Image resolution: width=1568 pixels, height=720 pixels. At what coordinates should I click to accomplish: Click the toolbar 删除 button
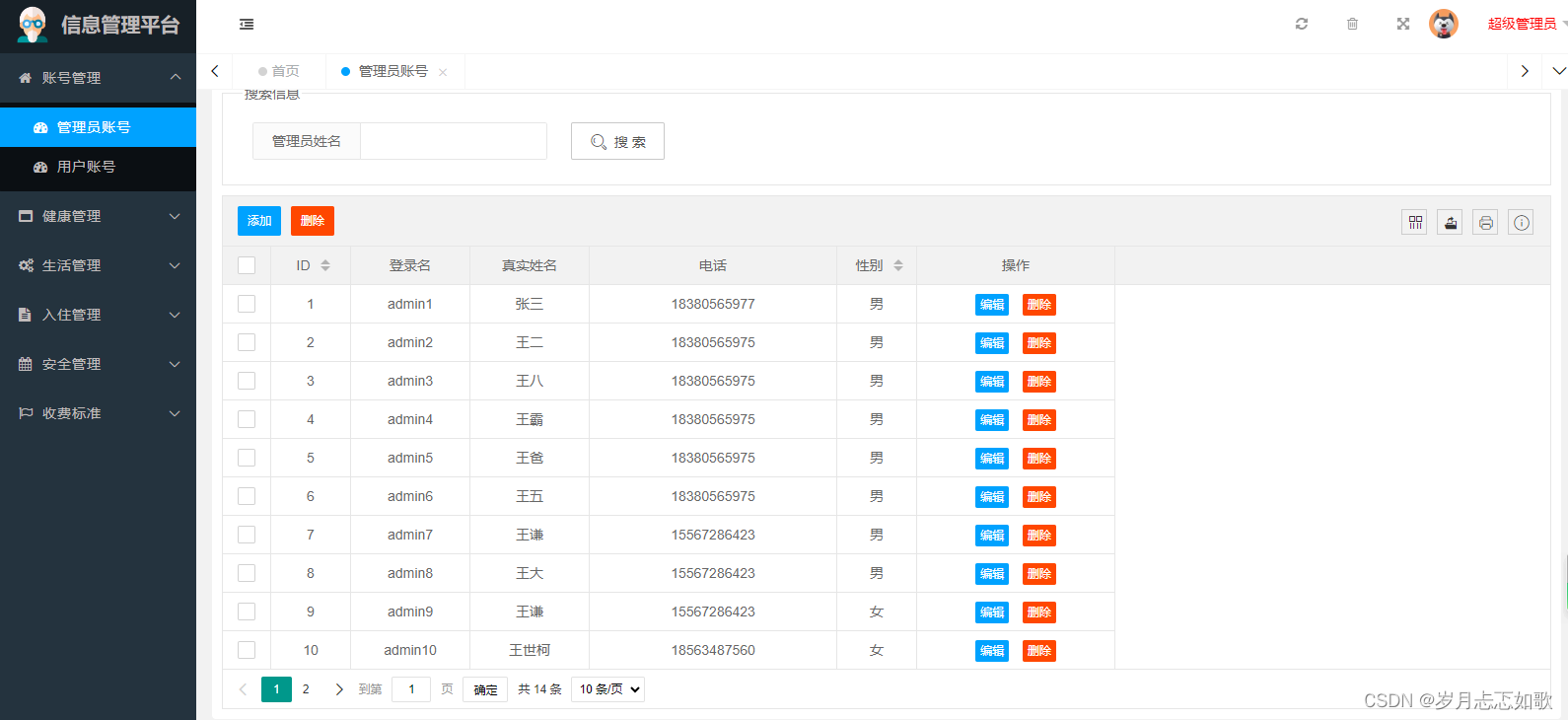pos(313,221)
